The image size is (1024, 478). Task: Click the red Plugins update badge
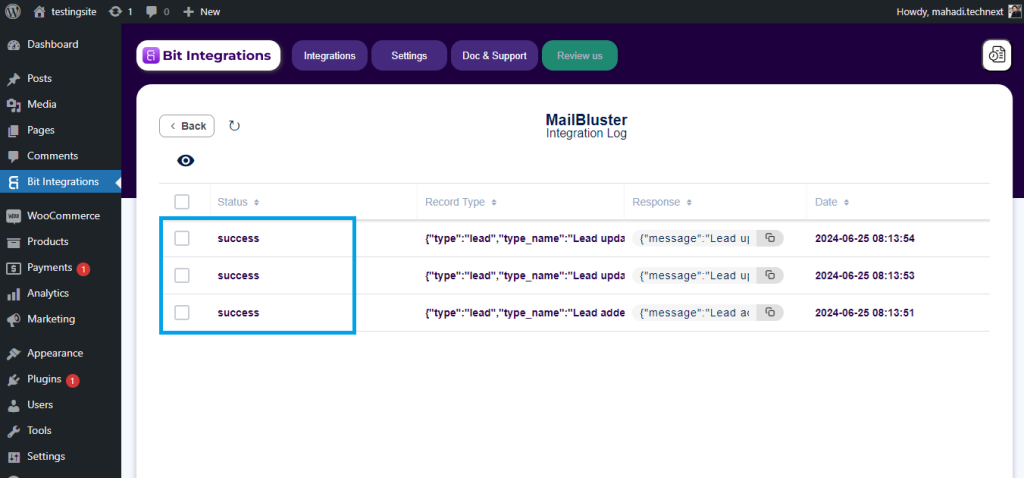72,381
